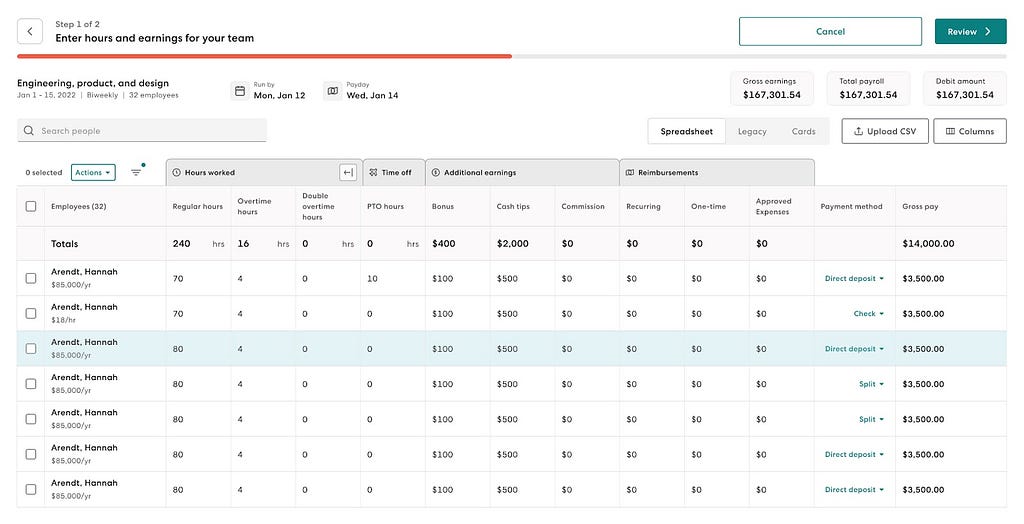Switch to the Cards view tab
Viewport: 1024px width, 524px height.
[x=803, y=131]
